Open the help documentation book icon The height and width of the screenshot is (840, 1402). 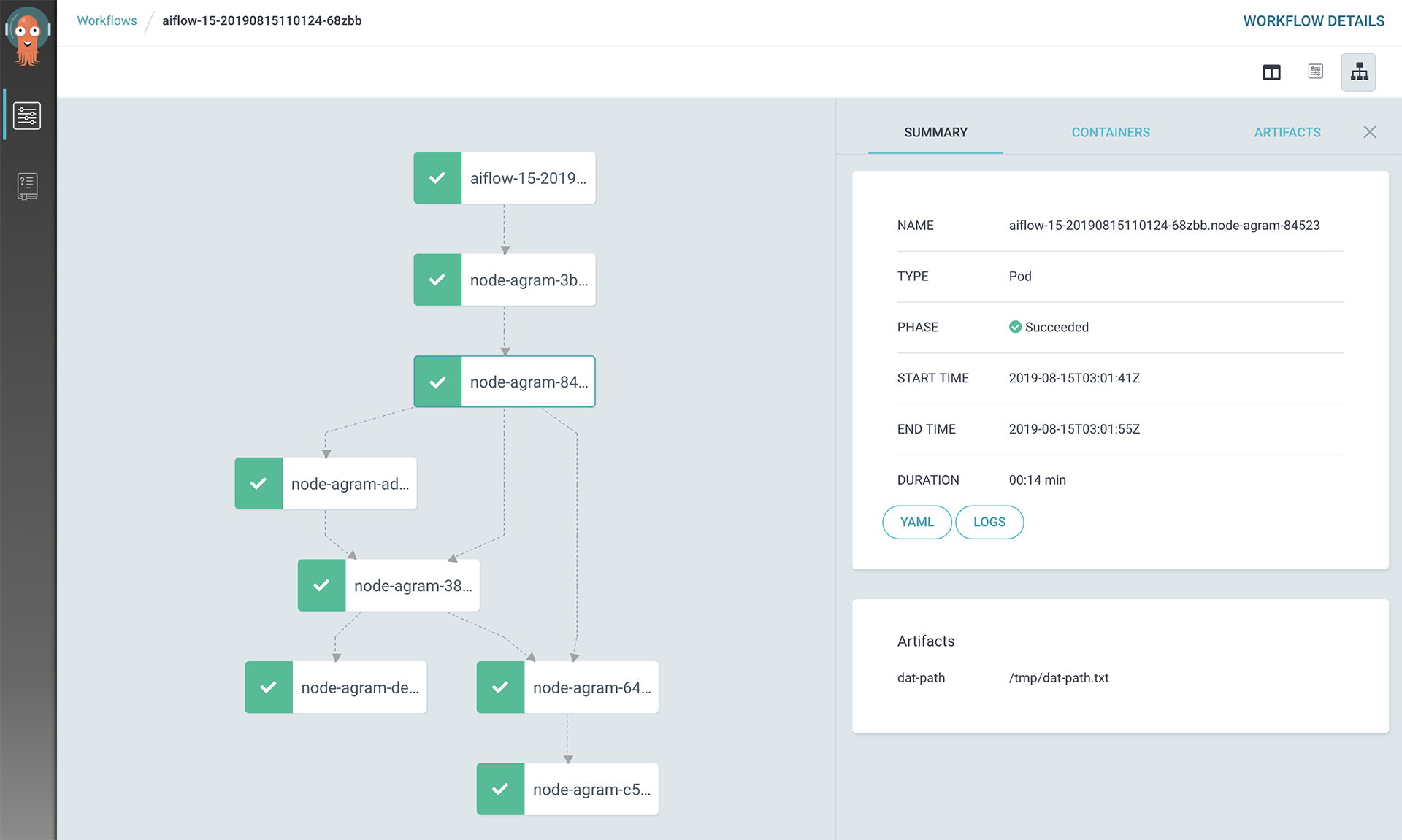pos(27,185)
